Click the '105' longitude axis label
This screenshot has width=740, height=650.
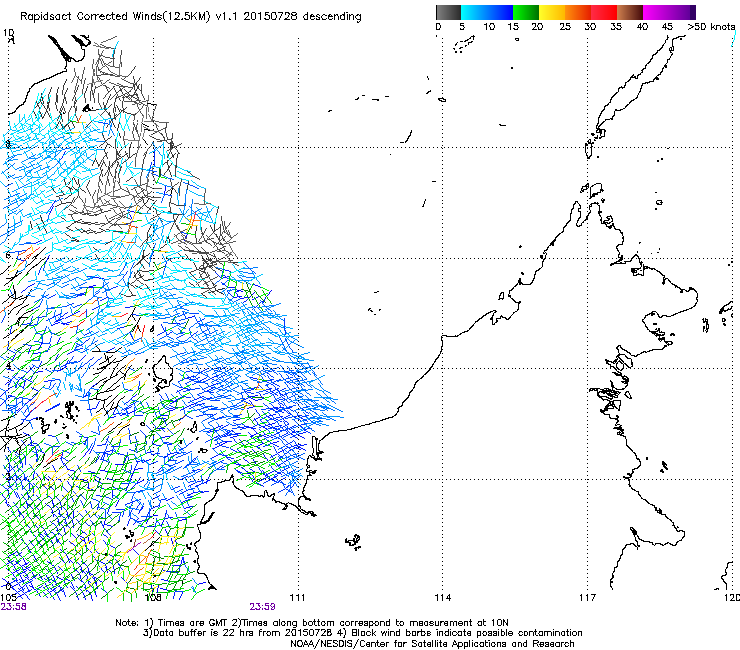tap(8, 598)
